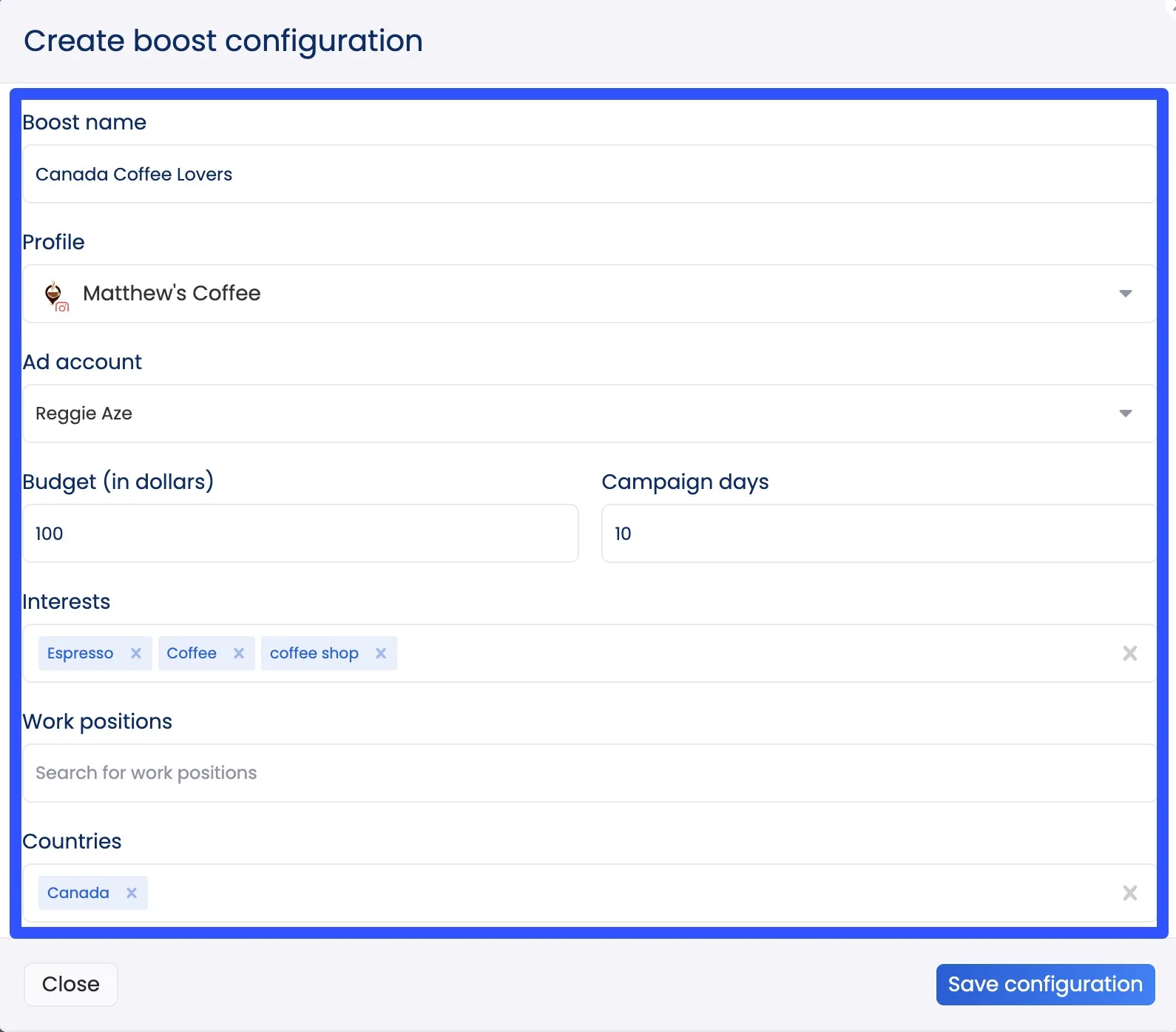Remove the coffee shop interest tag
This screenshot has height=1032, width=1176.
tap(381, 653)
